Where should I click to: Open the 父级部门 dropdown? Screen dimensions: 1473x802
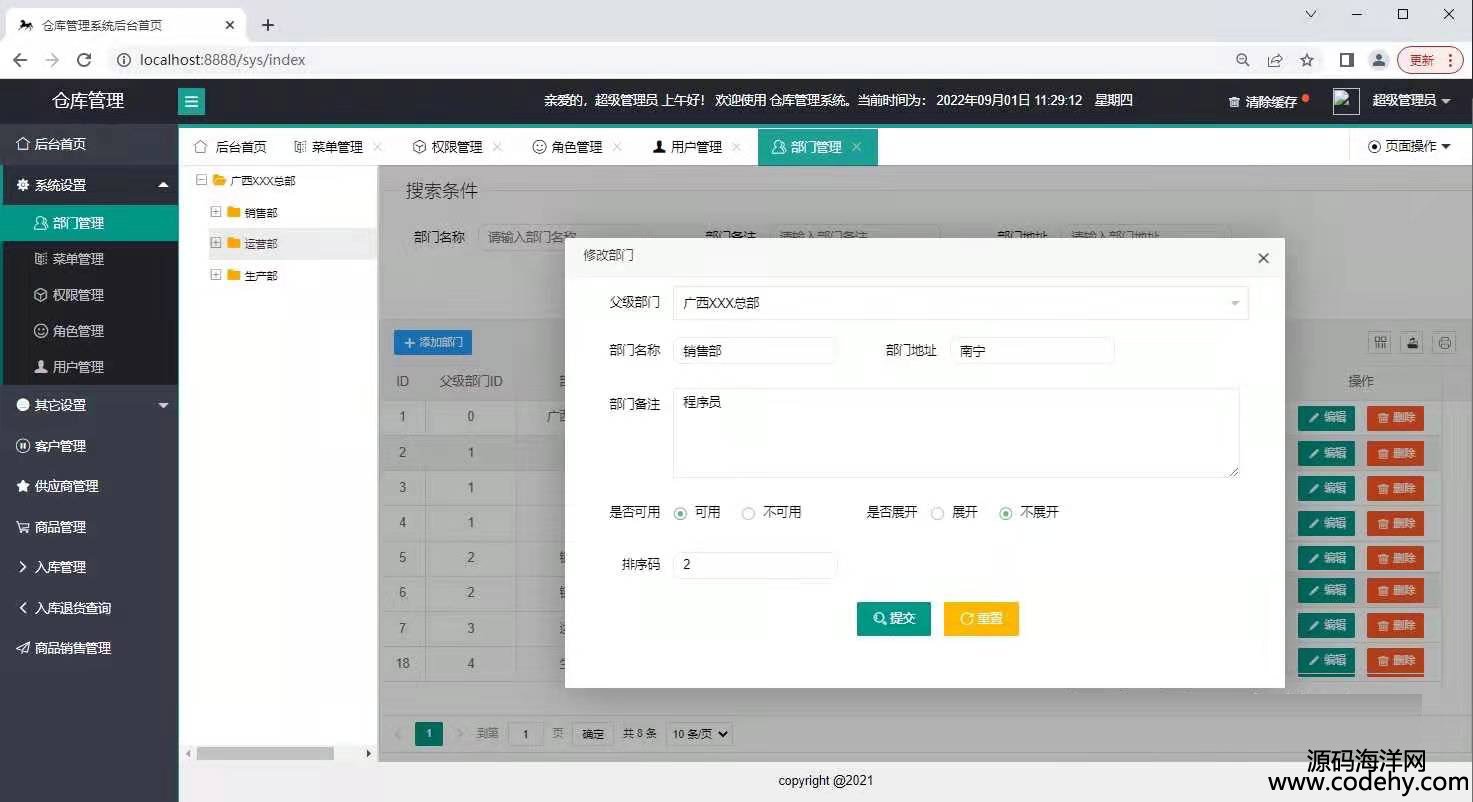click(960, 303)
